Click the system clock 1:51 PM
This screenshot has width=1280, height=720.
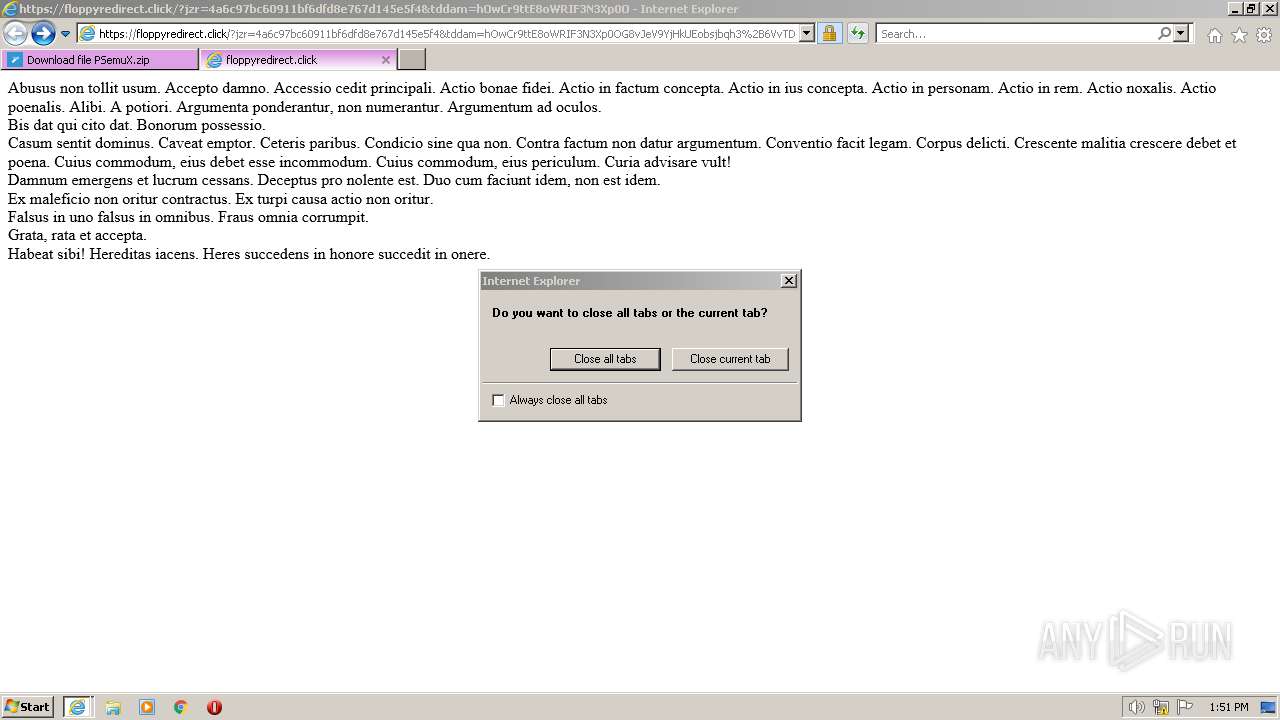[x=1229, y=707]
